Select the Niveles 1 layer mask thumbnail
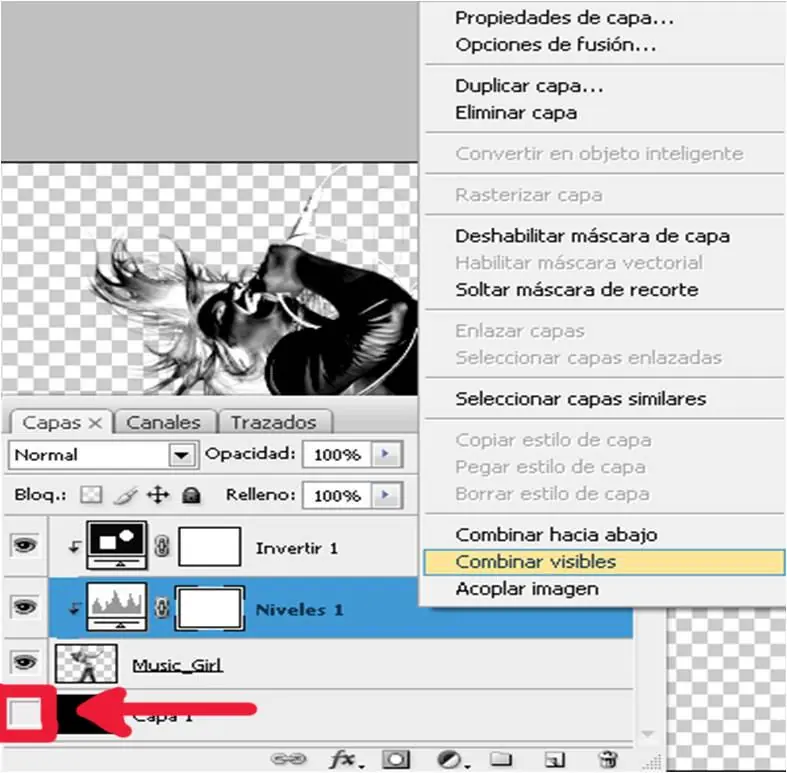The image size is (787, 773). (209, 608)
